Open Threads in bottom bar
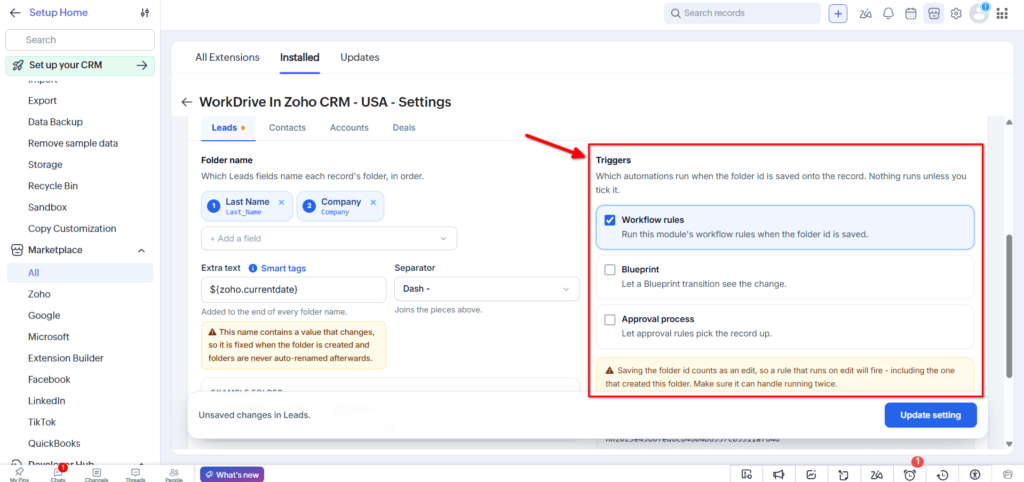 [x=135, y=474]
